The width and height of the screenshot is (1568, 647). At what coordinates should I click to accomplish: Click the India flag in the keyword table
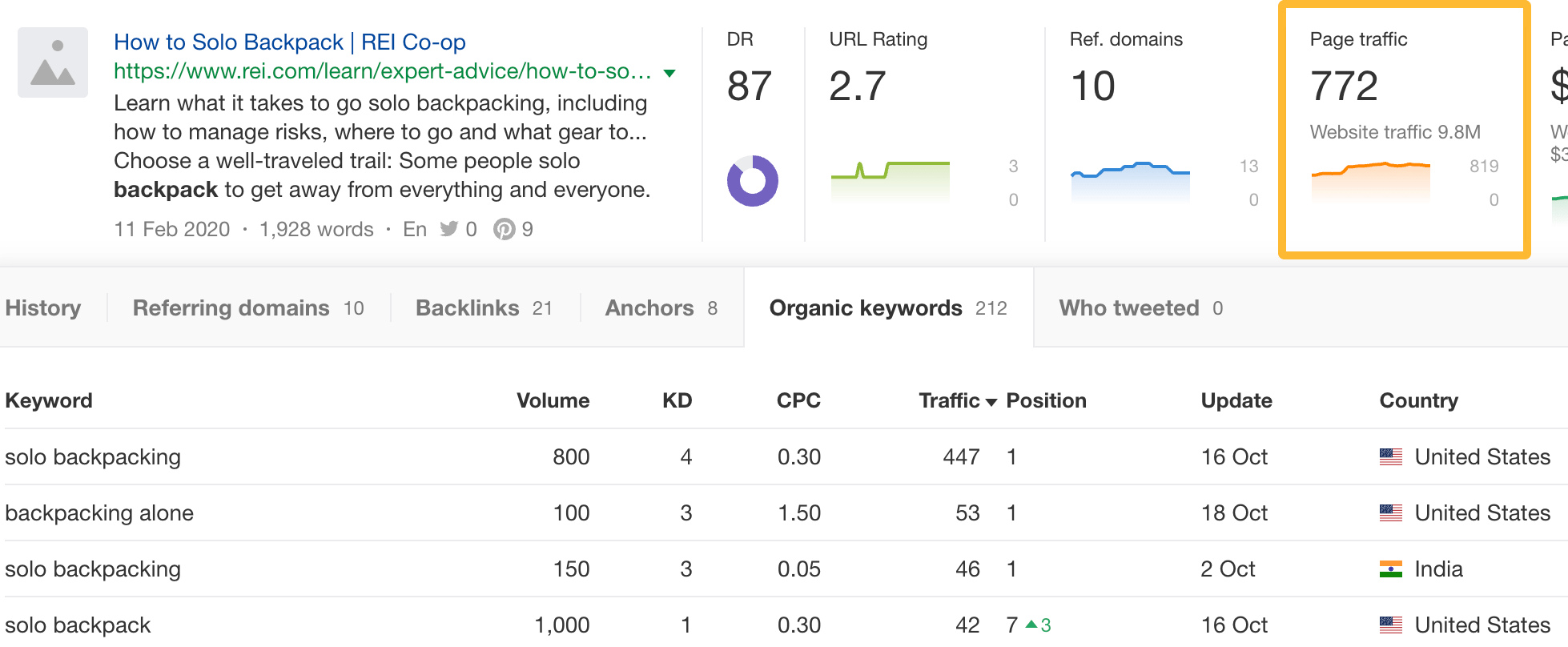point(1392,569)
